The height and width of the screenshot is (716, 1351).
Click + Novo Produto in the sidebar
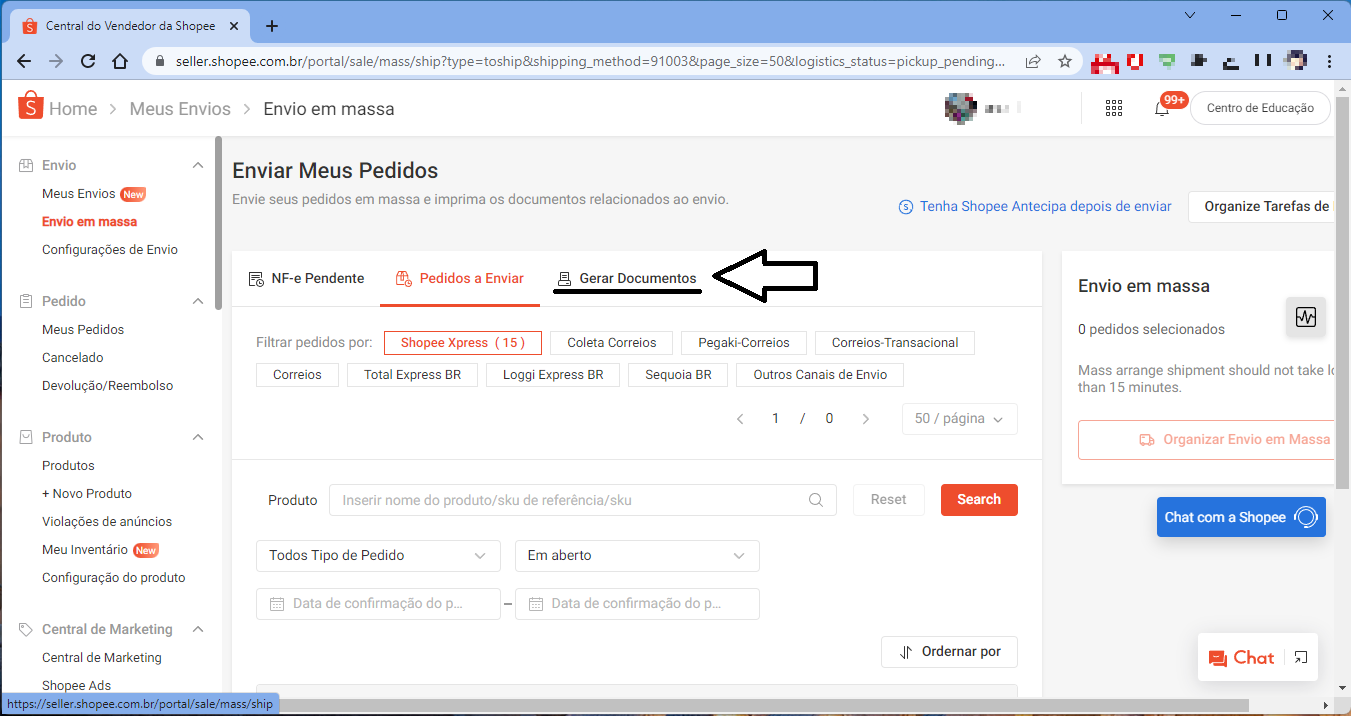tap(87, 494)
